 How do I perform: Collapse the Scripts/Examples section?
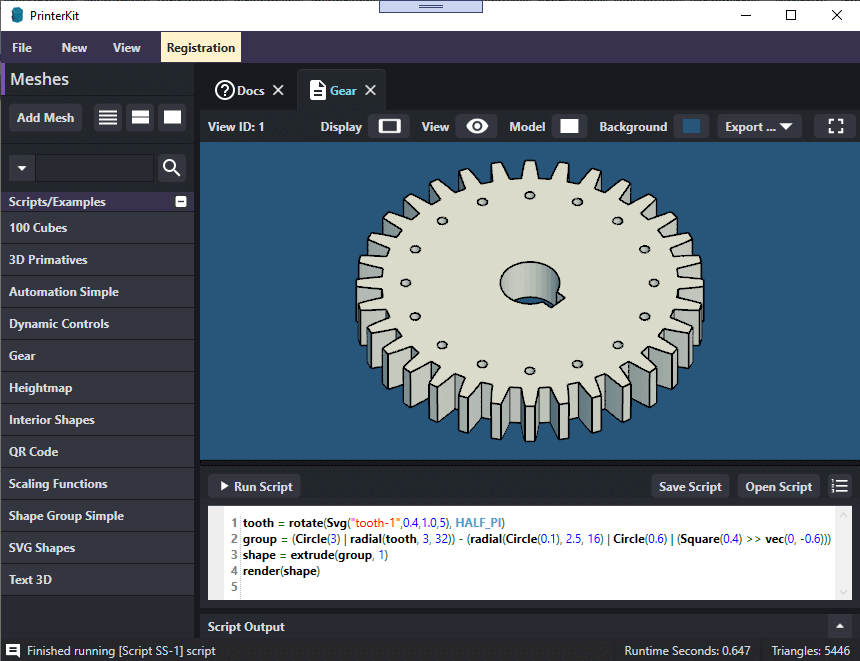pos(181,202)
